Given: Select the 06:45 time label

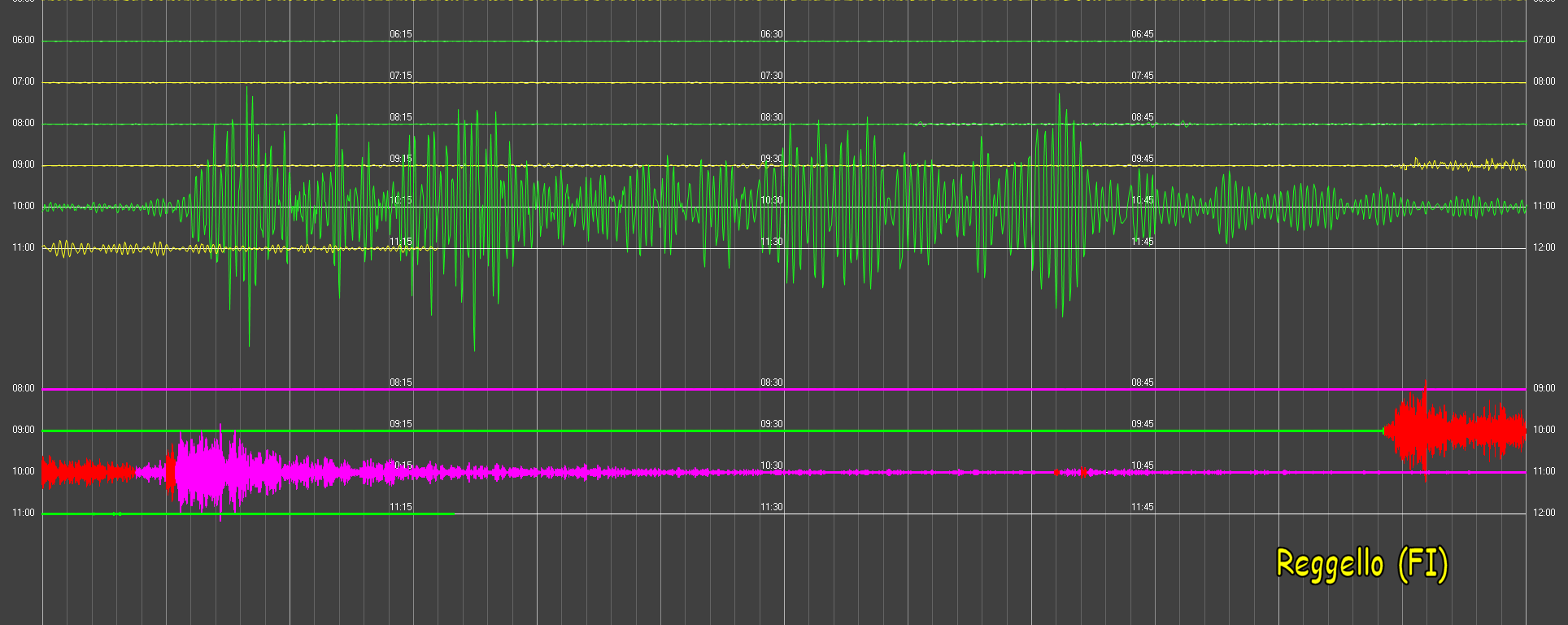Looking at the screenshot, I should pyautogui.click(x=1143, y=34).
